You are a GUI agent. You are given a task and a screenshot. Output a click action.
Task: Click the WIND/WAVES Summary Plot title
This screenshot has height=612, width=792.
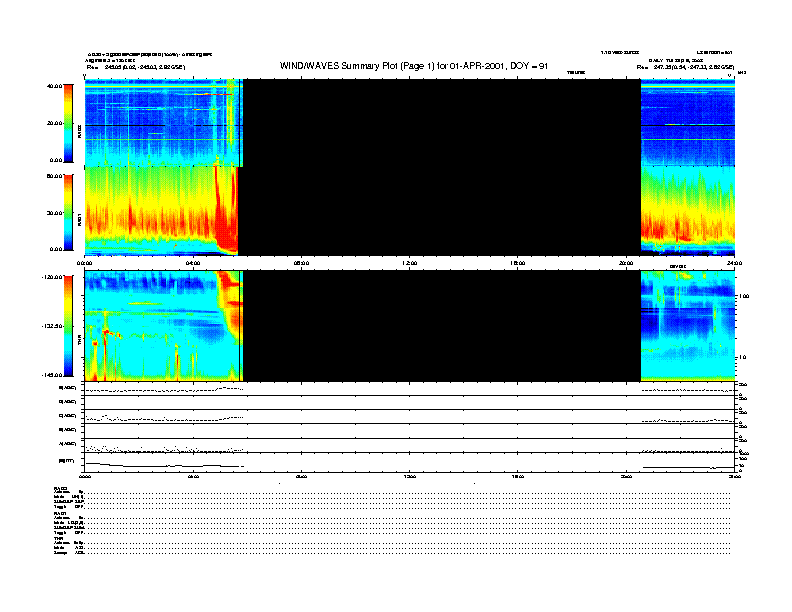(414, 66)
